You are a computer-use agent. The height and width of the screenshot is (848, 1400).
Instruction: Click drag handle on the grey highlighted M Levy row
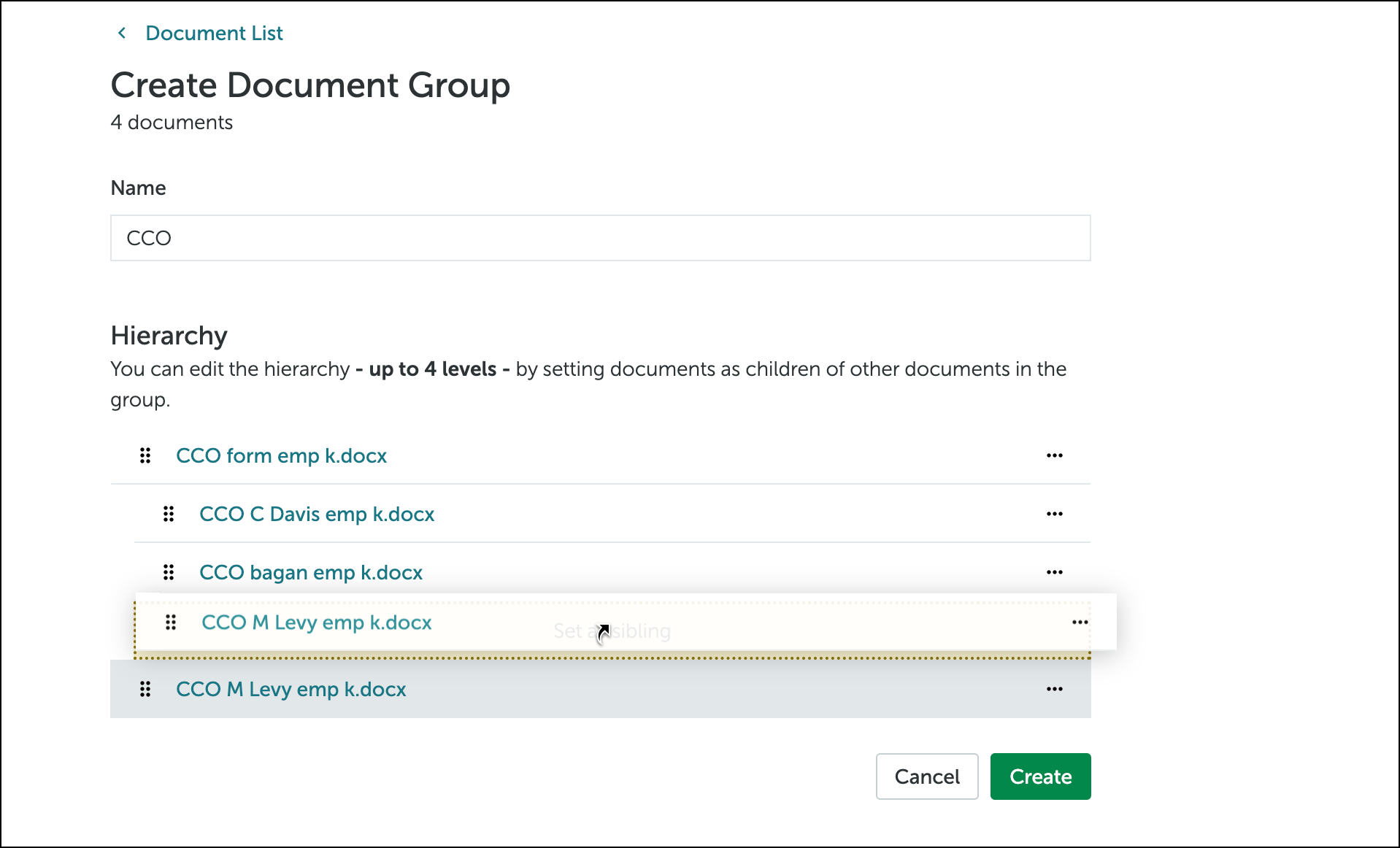click(x=145, y=689)
